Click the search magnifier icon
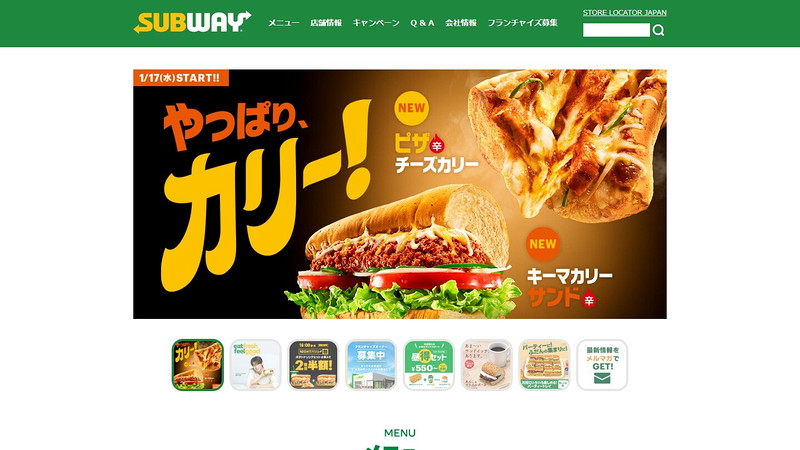Viewport: 800px width, 450px height. (659, 30)
